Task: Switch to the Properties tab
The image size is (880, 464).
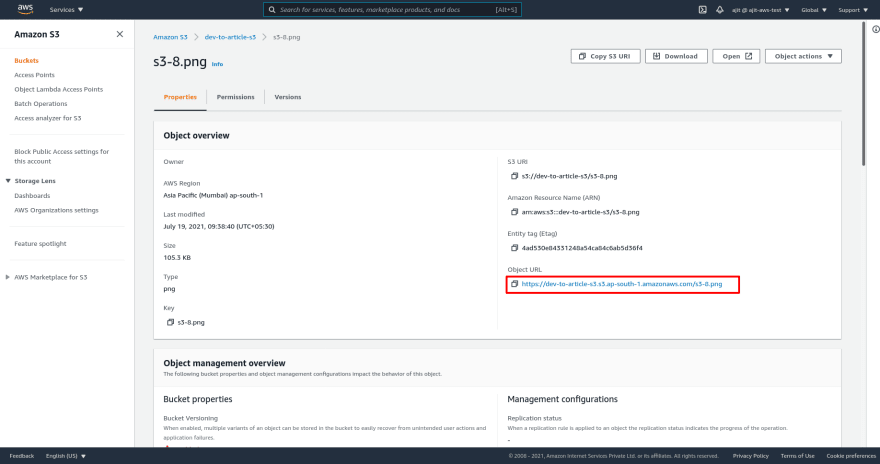Action: click(x=180, y=97)
